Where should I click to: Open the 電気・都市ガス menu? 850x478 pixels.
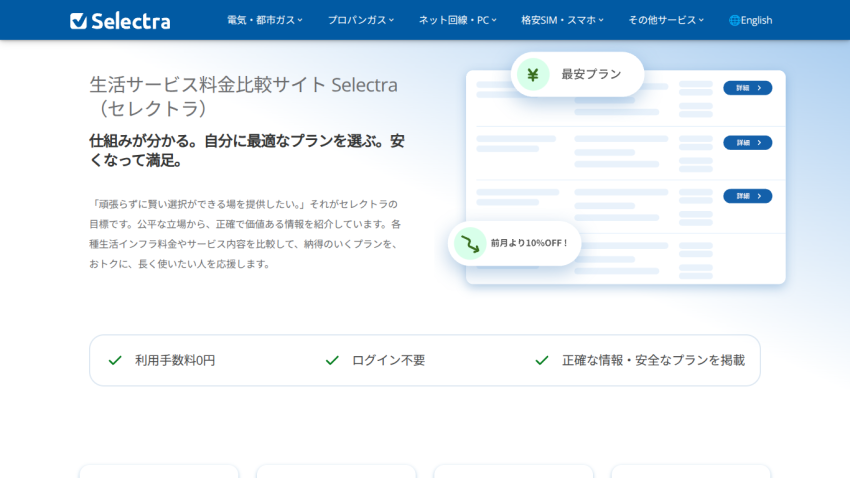265,20
